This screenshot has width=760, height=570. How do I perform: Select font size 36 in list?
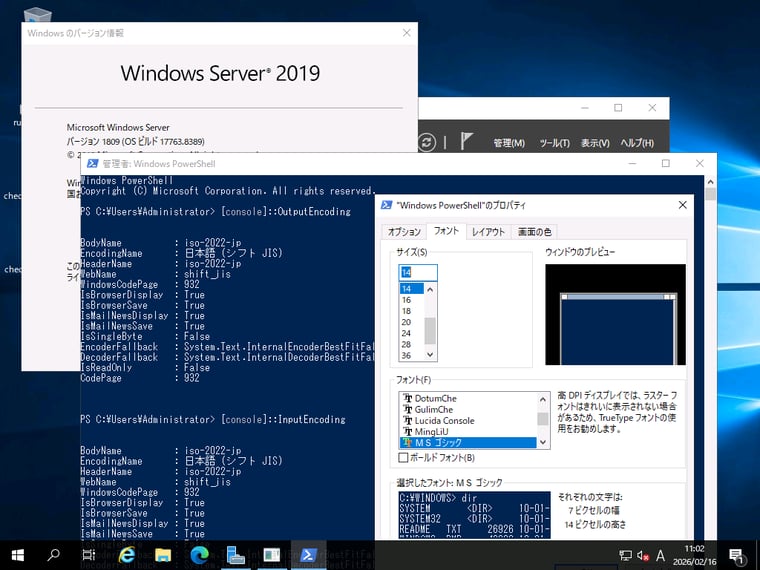(x=412, y=356)
